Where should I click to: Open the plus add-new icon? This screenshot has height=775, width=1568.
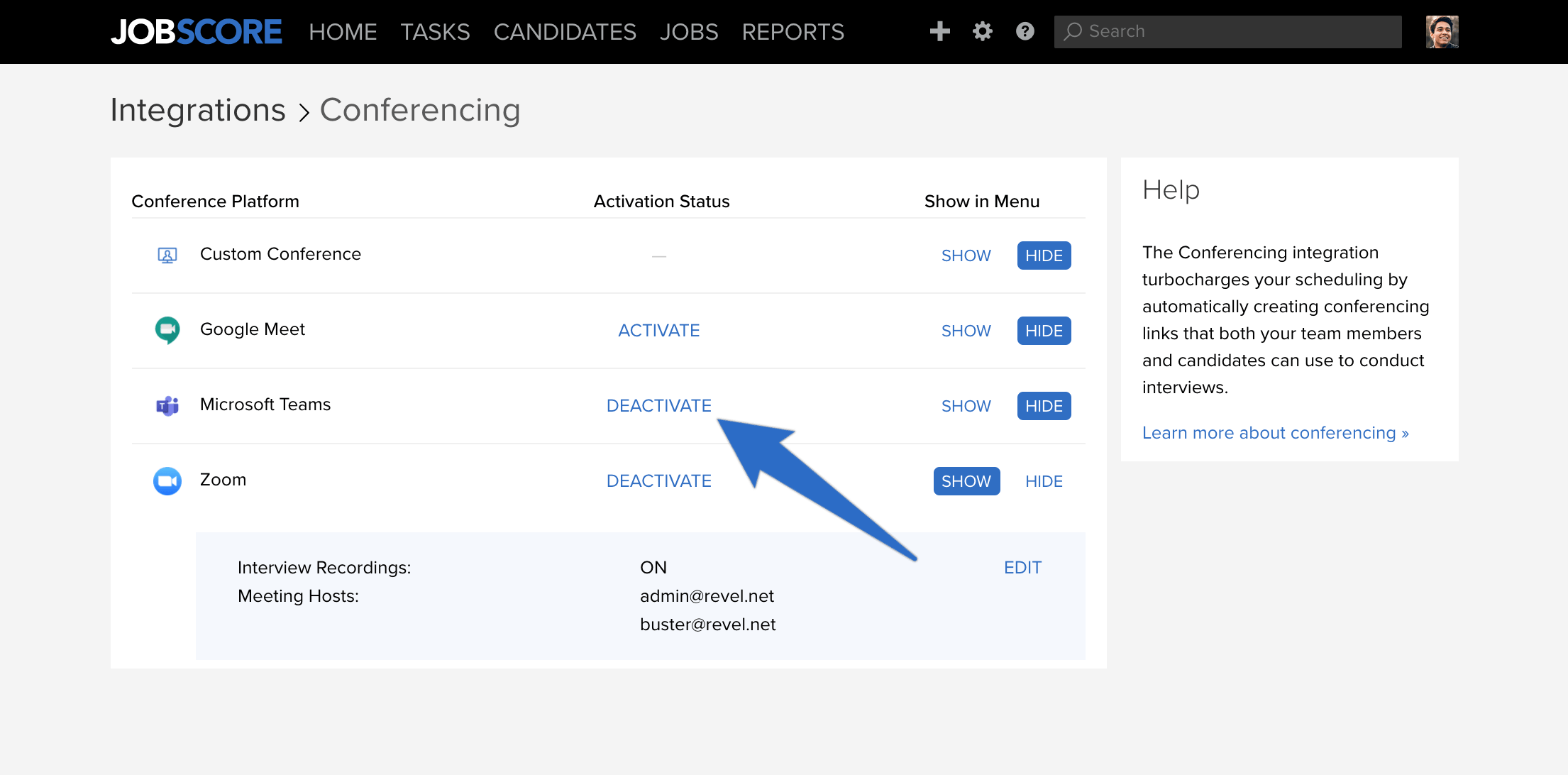click(939, 31)
